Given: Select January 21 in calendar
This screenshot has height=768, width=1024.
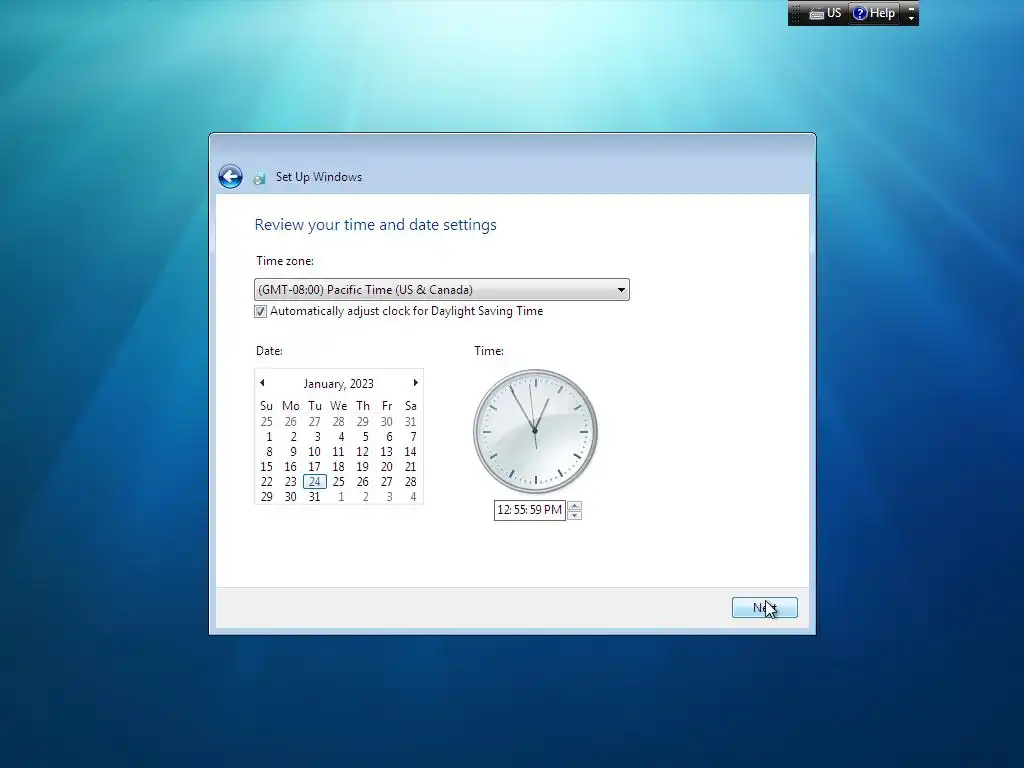Looking at the screenshot, I should (x=410, y=466).
